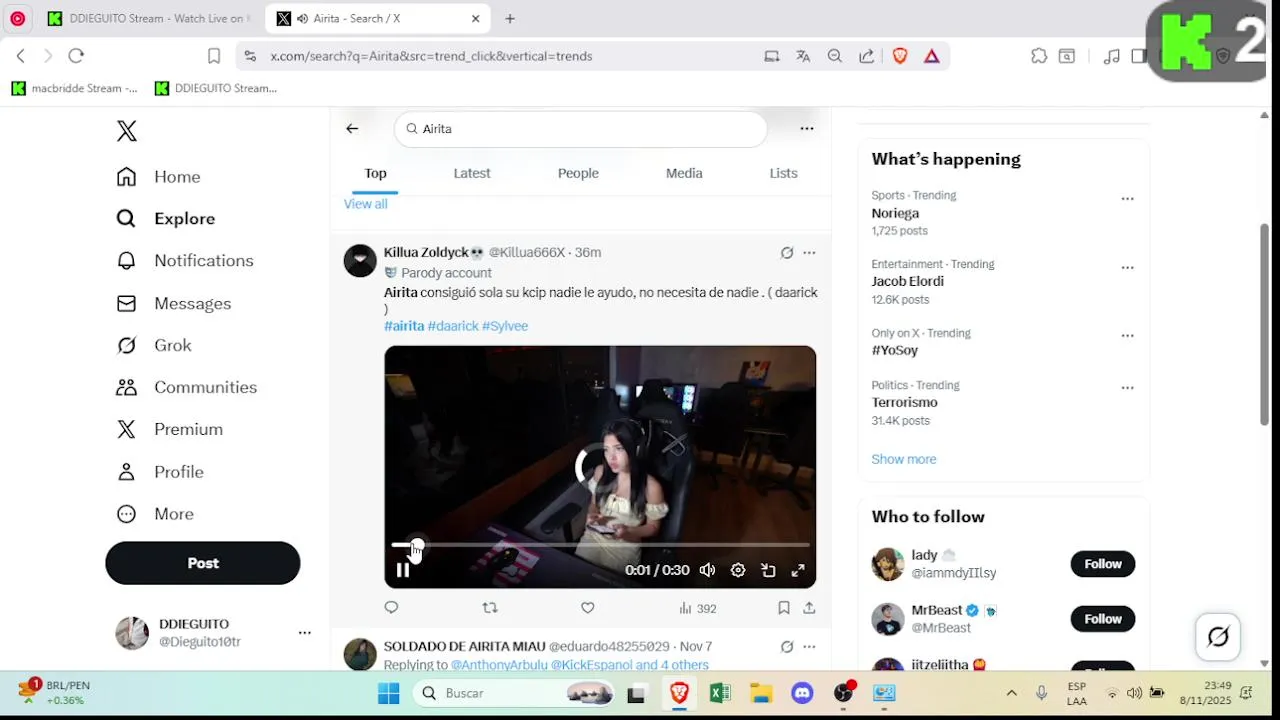
Task: Open a new browser tab
Action: pos(510,18)
